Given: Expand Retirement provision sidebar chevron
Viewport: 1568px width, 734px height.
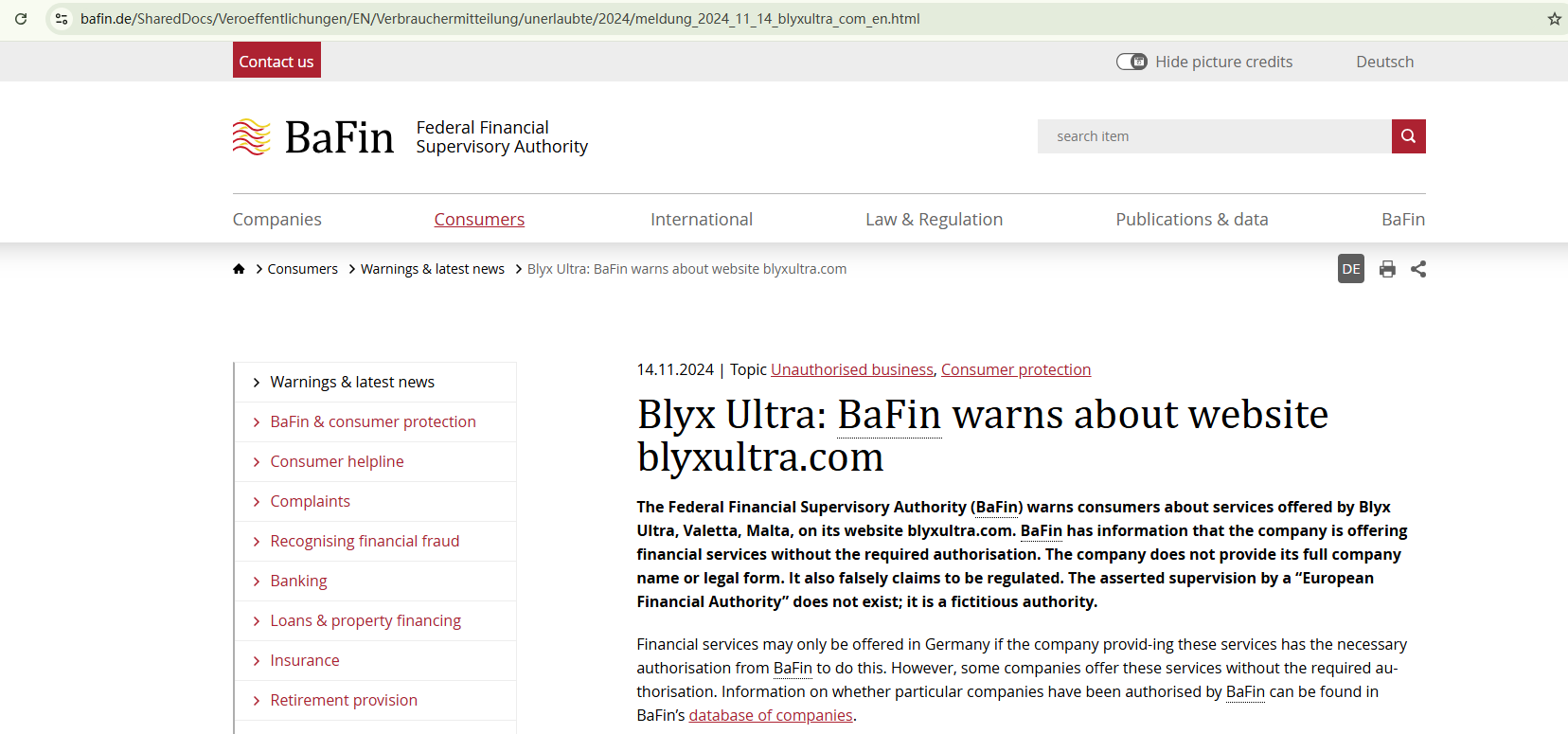Looking at the screenshot, I should tap(256, 701).
